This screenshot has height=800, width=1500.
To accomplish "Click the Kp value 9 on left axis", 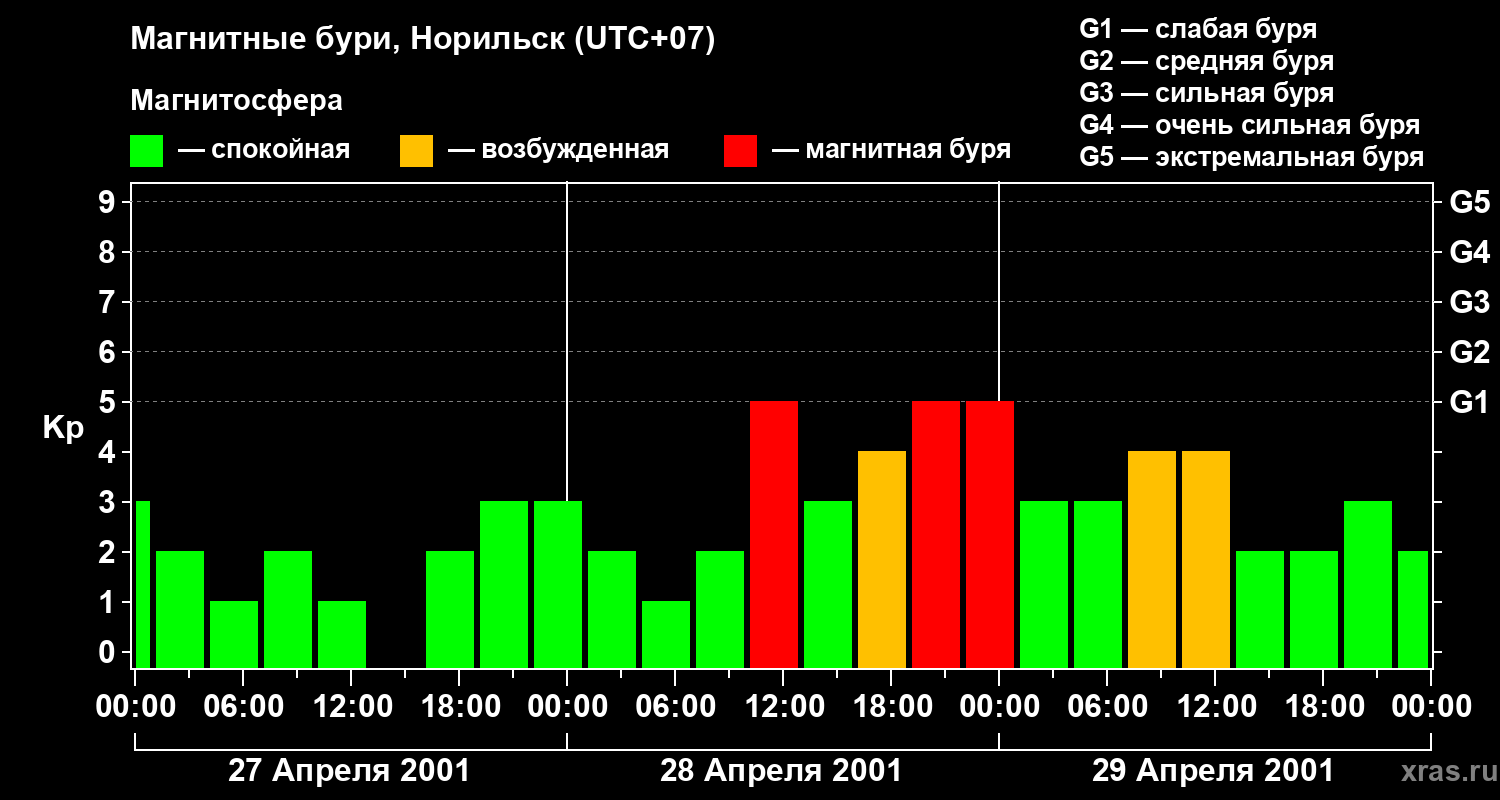I will pos(109,202).
